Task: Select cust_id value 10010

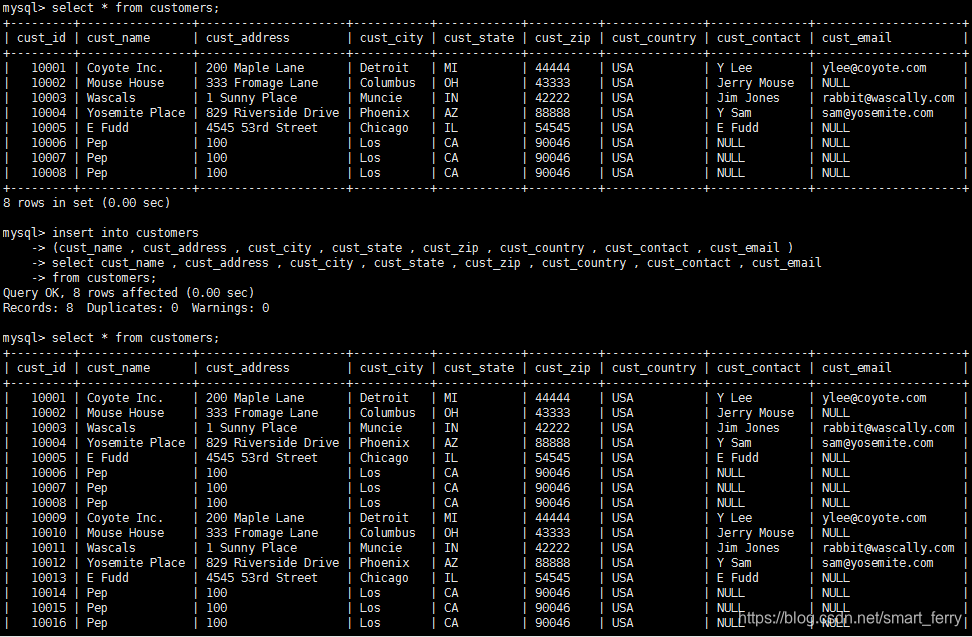Action: point(48,533)
